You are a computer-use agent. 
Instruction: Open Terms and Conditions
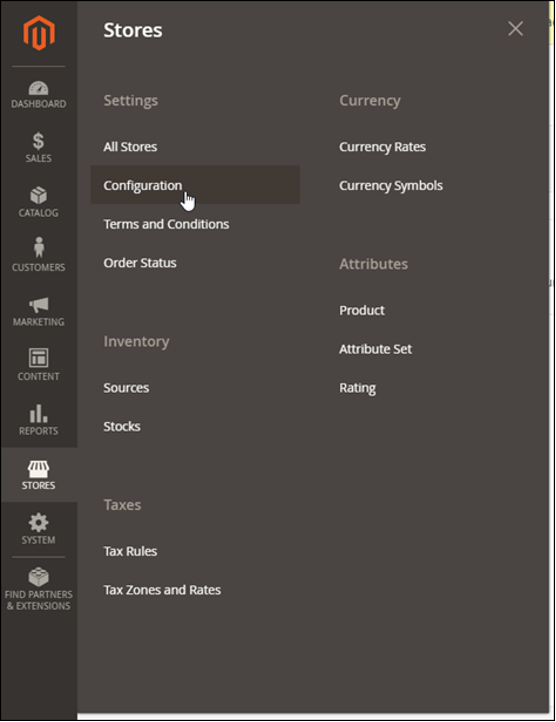point(166,224)
